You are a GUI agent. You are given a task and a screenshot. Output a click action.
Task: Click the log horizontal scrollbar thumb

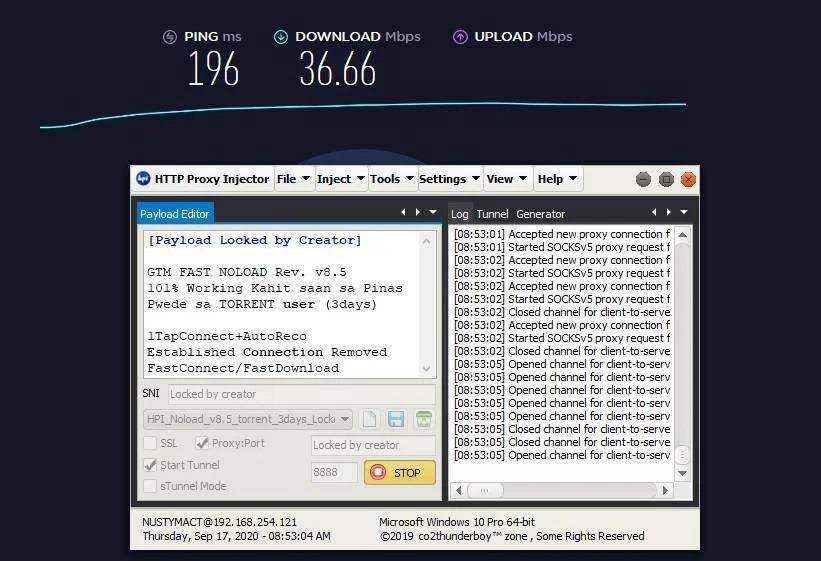pyautogui.click(x=485, y=491)
